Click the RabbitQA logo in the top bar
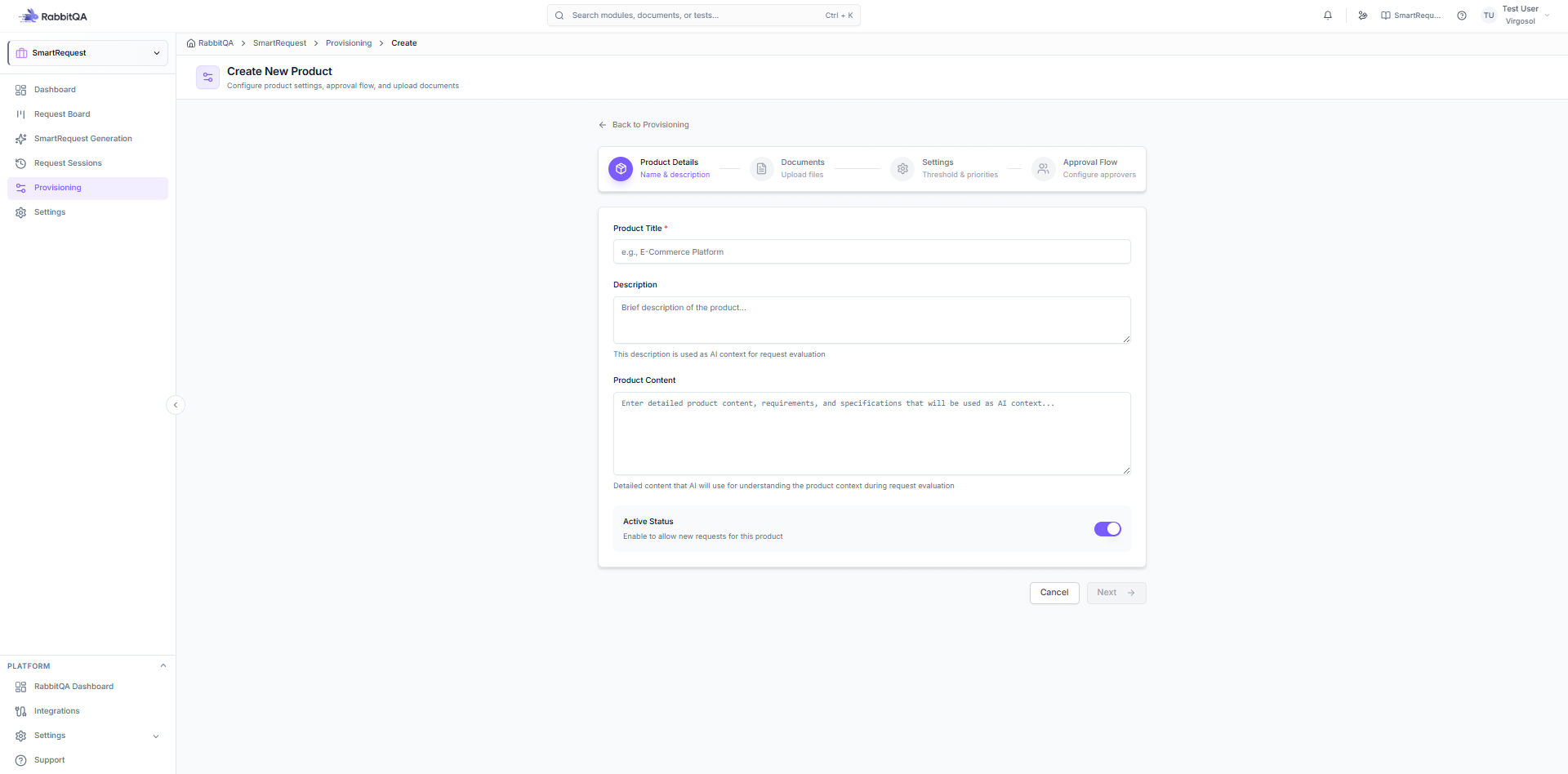Viewport: 1568px width, 774px height. coord(53,16)
